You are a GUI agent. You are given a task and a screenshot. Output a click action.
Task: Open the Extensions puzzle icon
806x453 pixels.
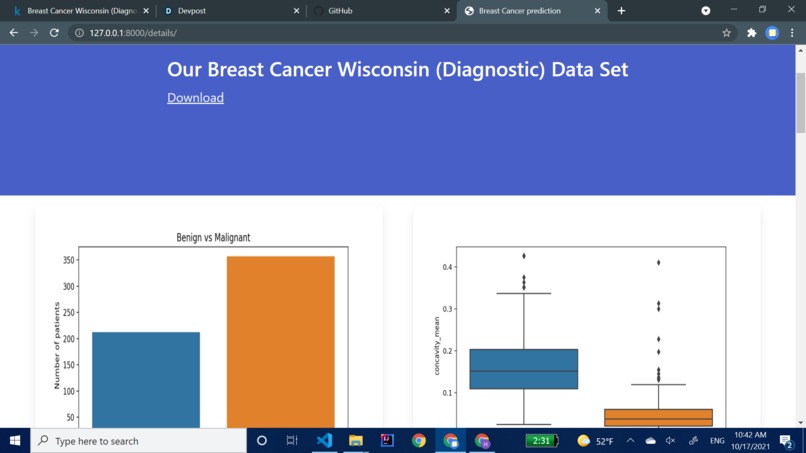[x=752, y=33]
